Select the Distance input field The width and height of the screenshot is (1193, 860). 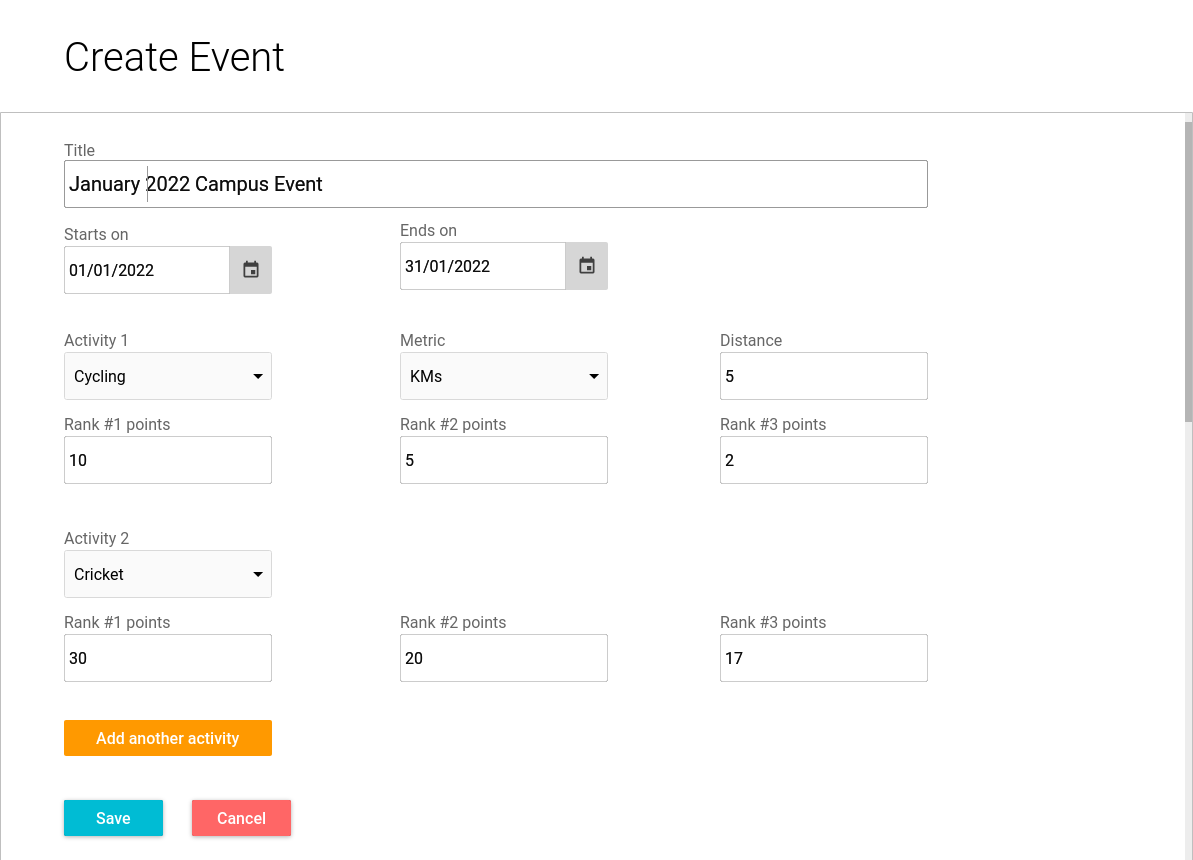(x=824, y=376)
